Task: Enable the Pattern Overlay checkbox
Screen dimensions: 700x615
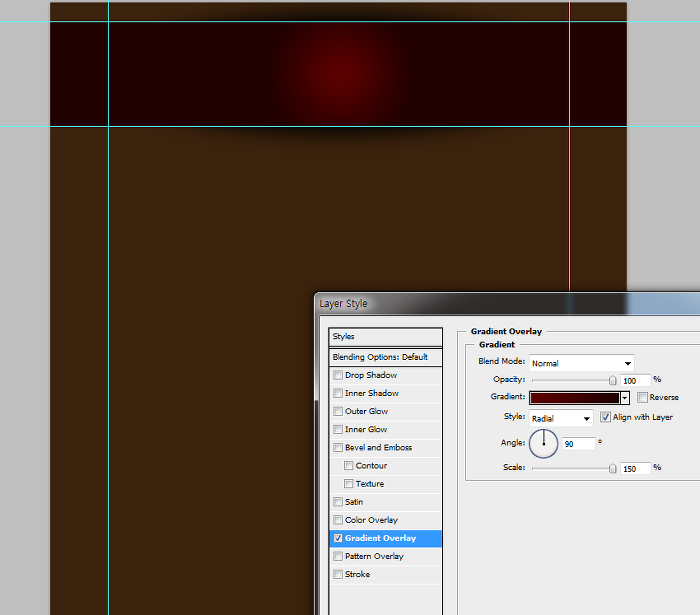Action: [x=338, y=556]
